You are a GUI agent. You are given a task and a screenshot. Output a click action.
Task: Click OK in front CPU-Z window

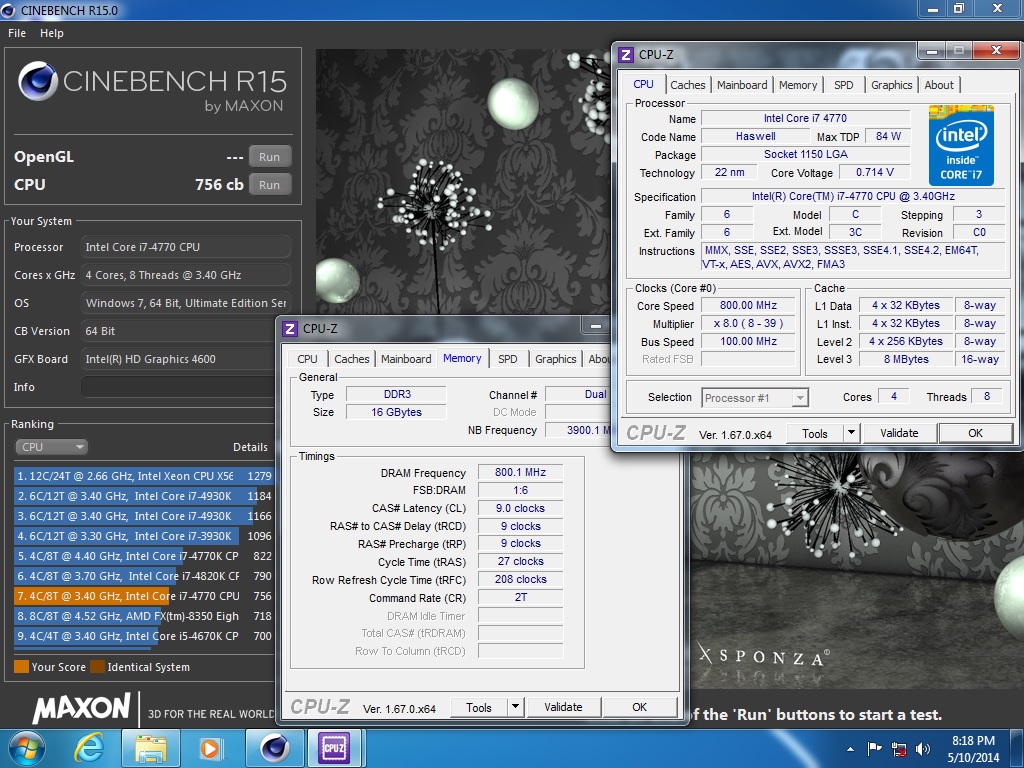[x=976, y=433]
